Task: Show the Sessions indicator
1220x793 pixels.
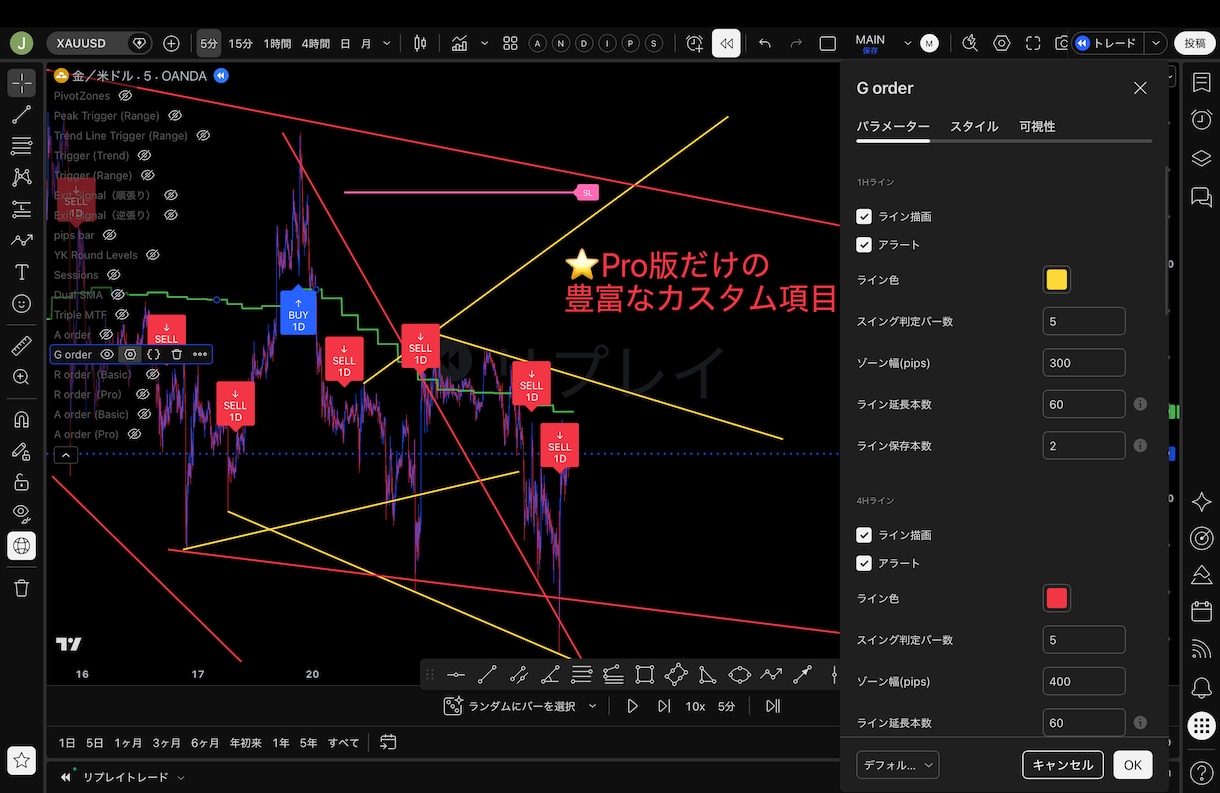Action: (114, 274)
